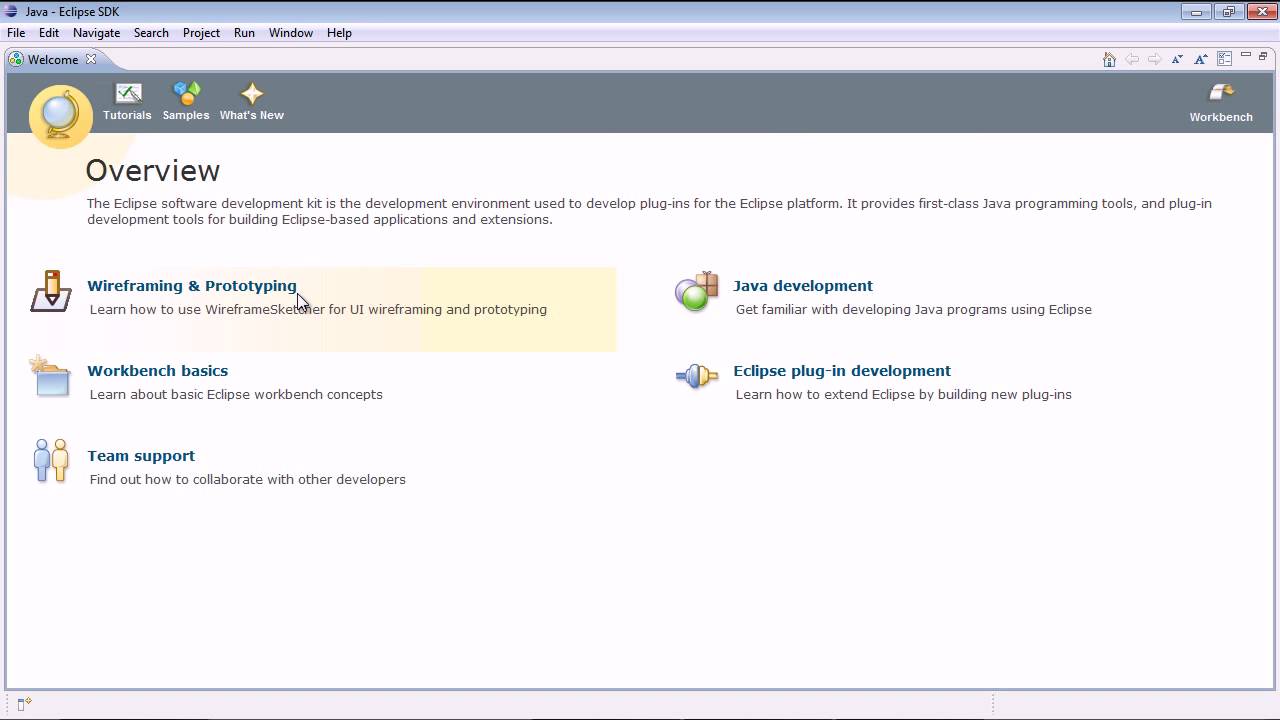Magnify the Welcome page font size
Viewport: 1280px width, 720px height.
click(1201, 60)
